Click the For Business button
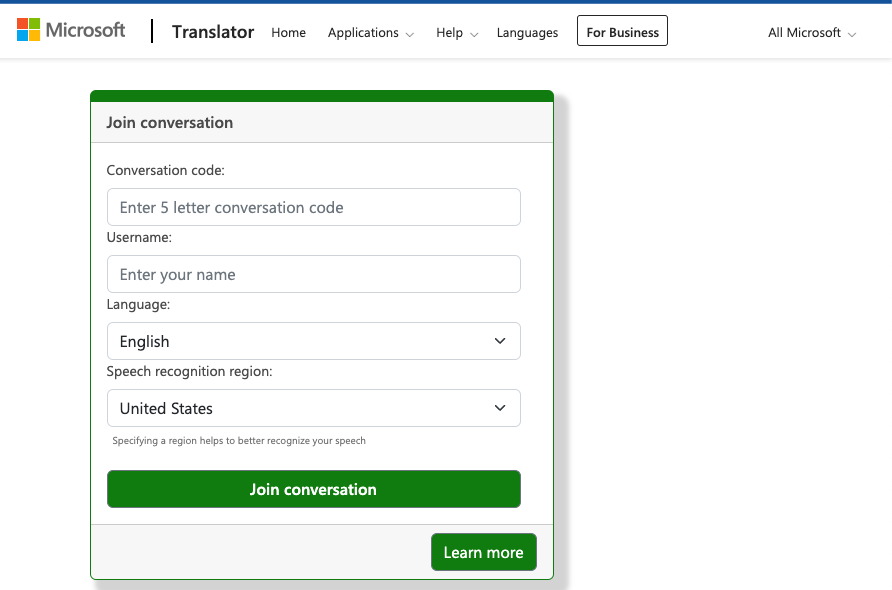 [x=622, y=31]
